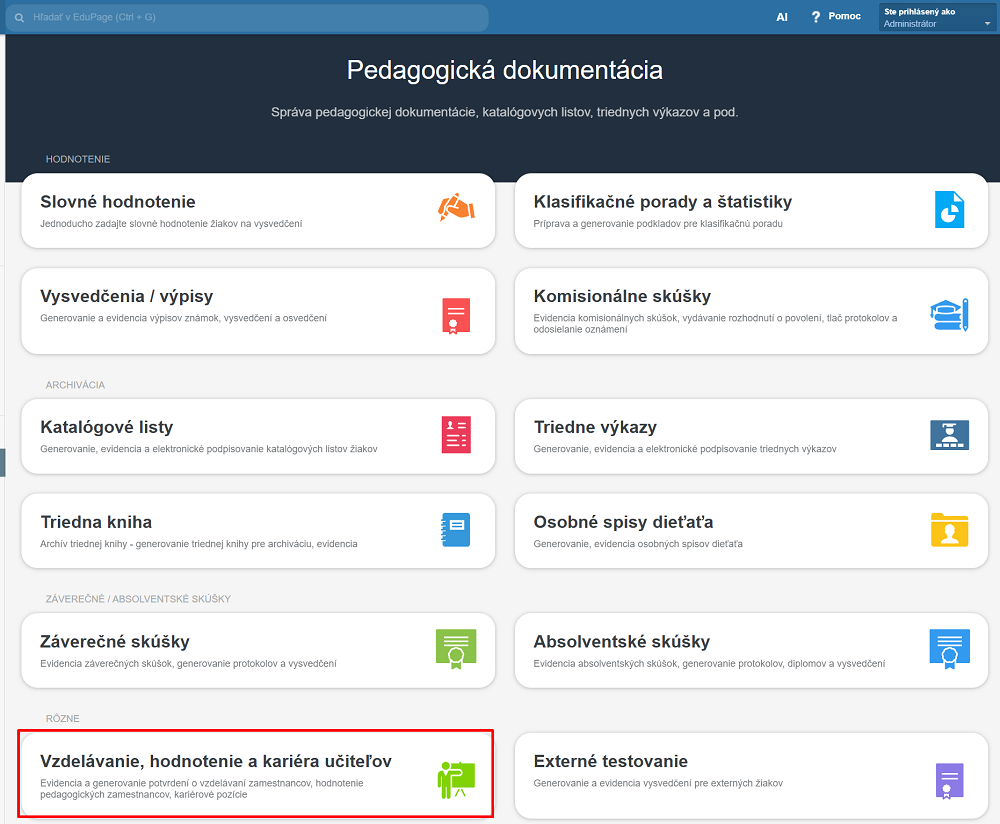Click the orange Slovné hodnotenie handwriting icon
Viewport: 1000px width, 824px height.
(456, 209)
